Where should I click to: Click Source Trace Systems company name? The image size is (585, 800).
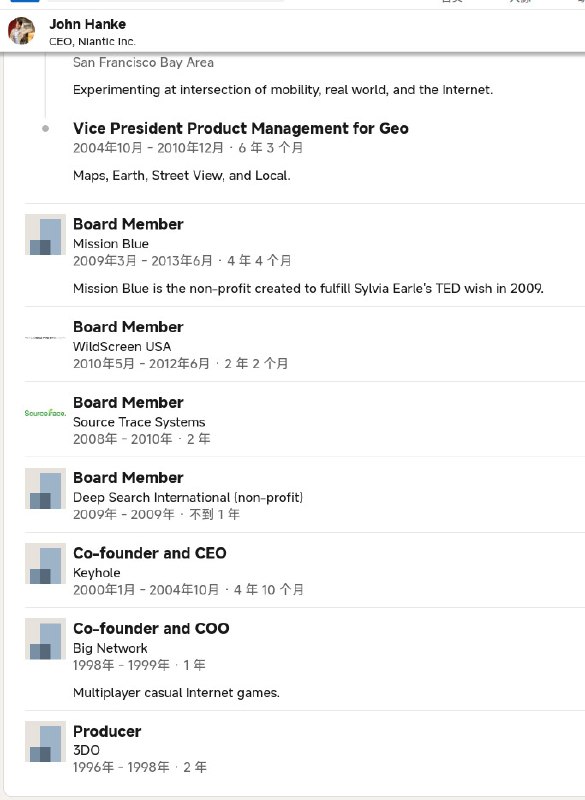coord(139,422)
